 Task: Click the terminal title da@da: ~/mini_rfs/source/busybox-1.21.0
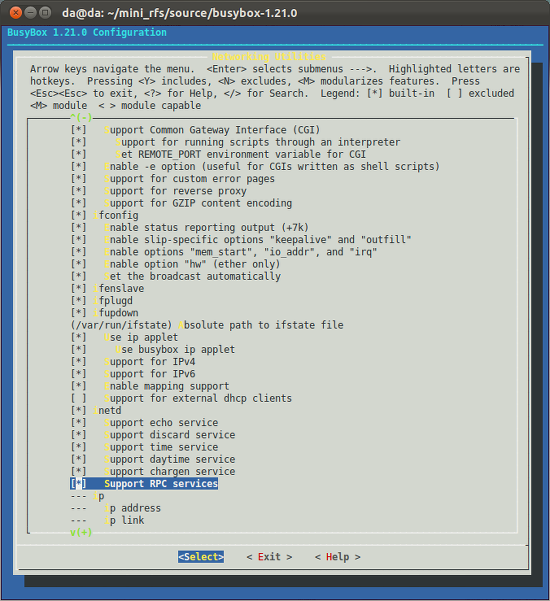pos(179,13)
